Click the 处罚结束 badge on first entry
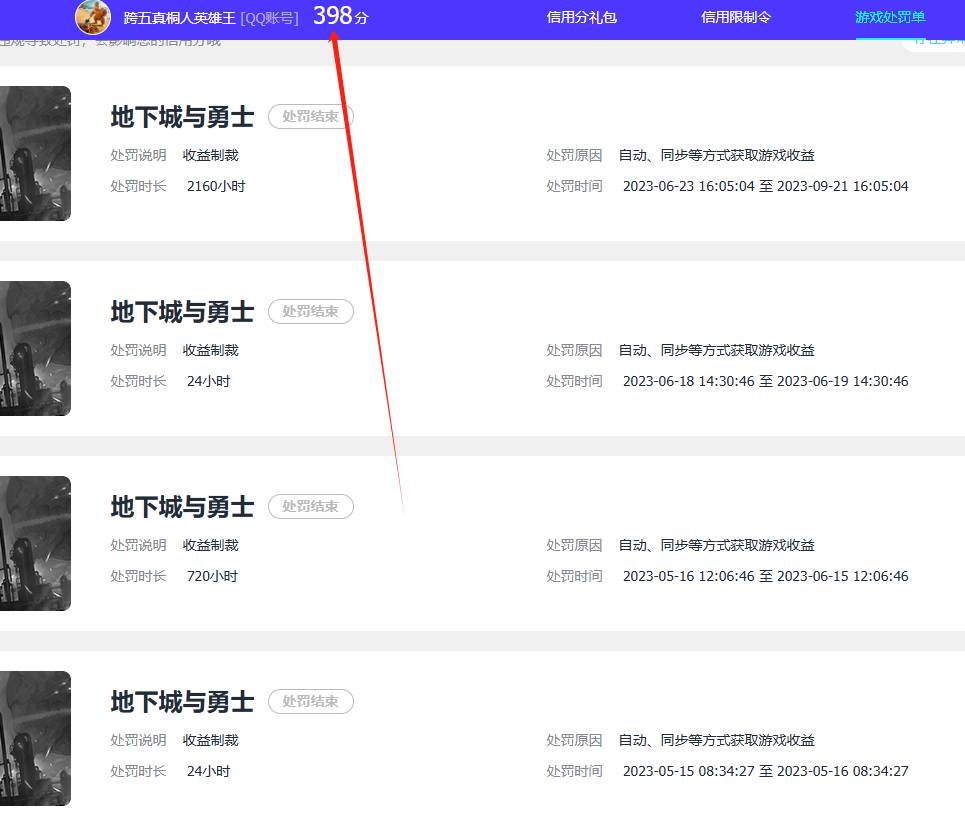Screen dimensions: 965x821 pos(310,116)
